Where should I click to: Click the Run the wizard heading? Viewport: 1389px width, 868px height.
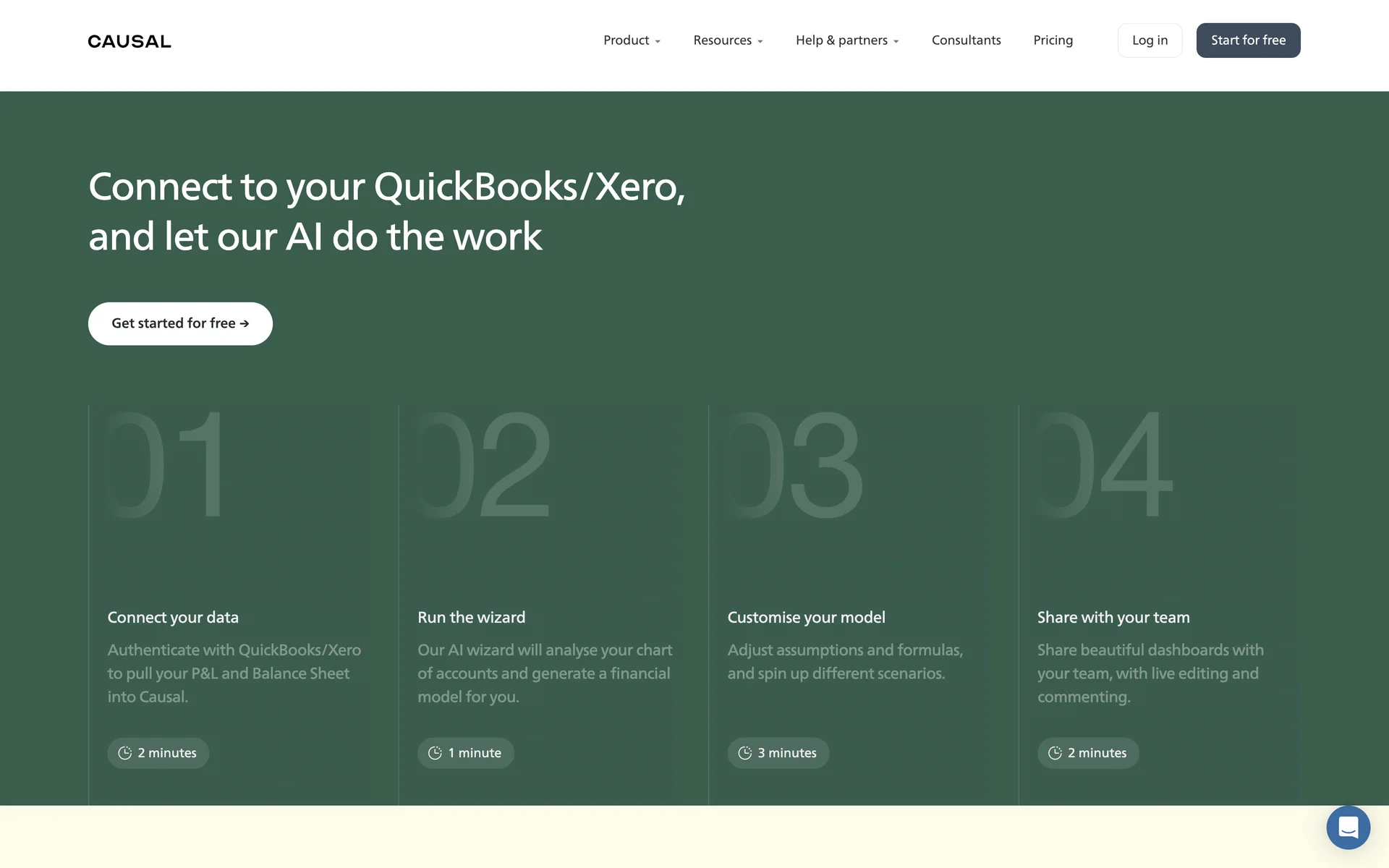point(471,617)
